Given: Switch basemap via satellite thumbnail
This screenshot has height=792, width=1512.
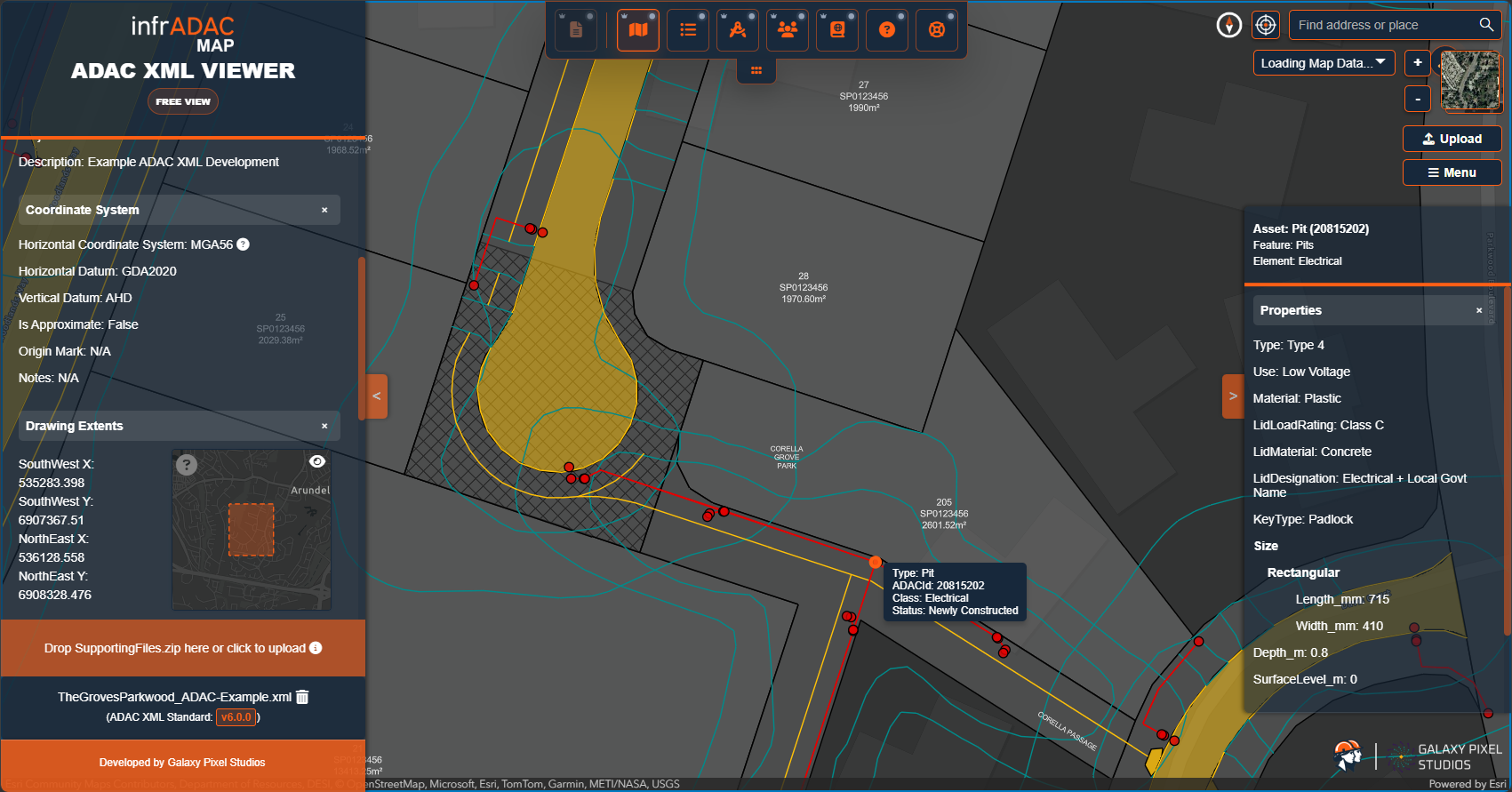Looking at the screenshot, I should click(x=1470, y=80).
